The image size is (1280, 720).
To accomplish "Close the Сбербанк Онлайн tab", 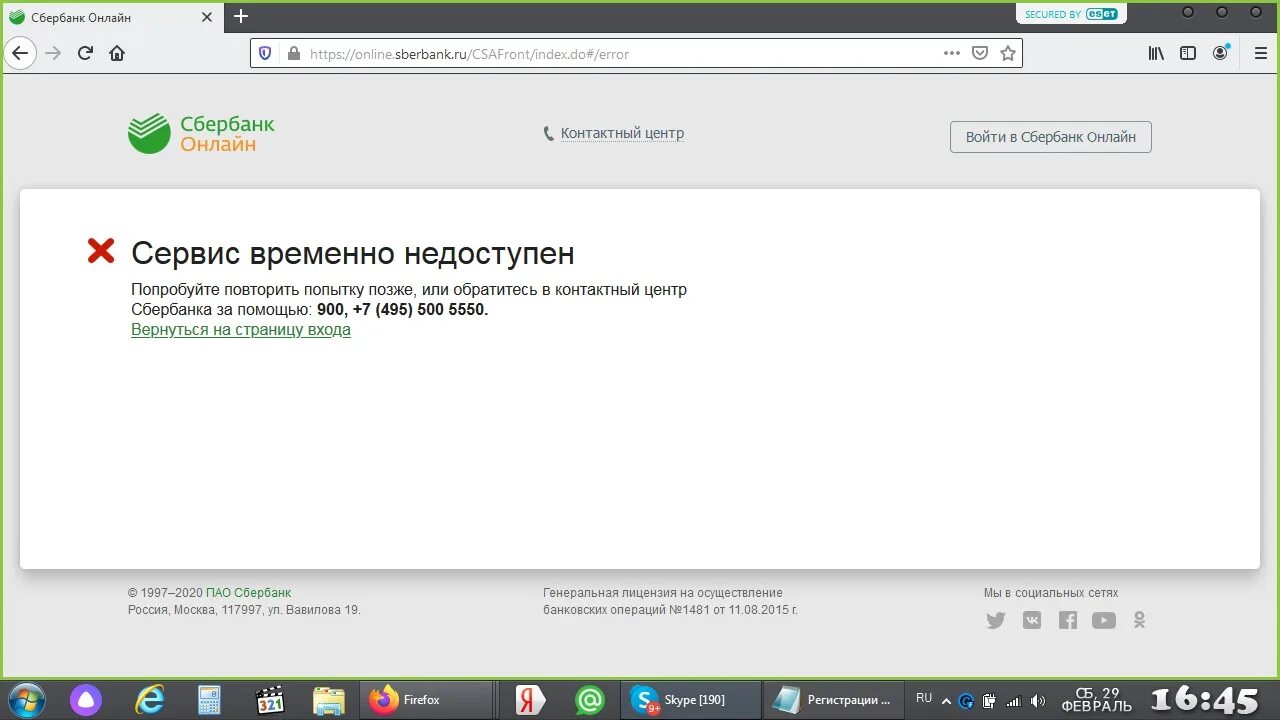I will pos(206,17).
